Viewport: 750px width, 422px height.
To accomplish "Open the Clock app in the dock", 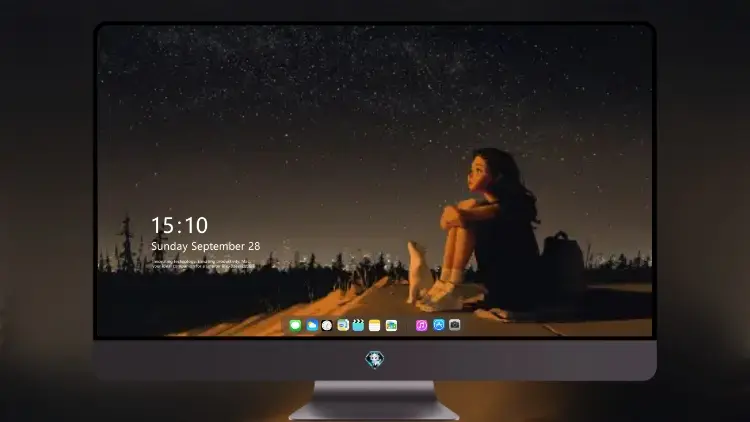I will tap(327, 326).
